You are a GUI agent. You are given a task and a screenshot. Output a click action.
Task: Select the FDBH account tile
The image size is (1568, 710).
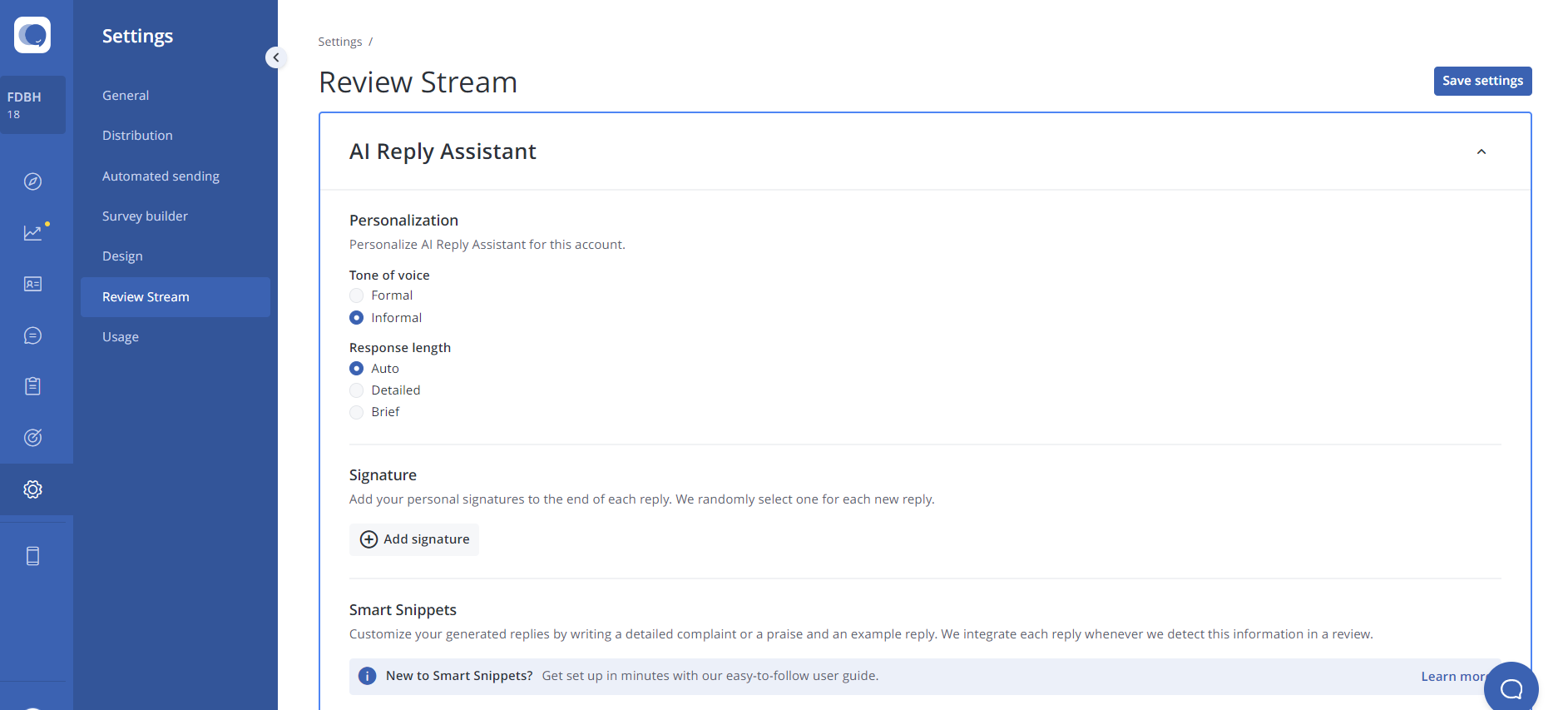(x=32, y=105)
